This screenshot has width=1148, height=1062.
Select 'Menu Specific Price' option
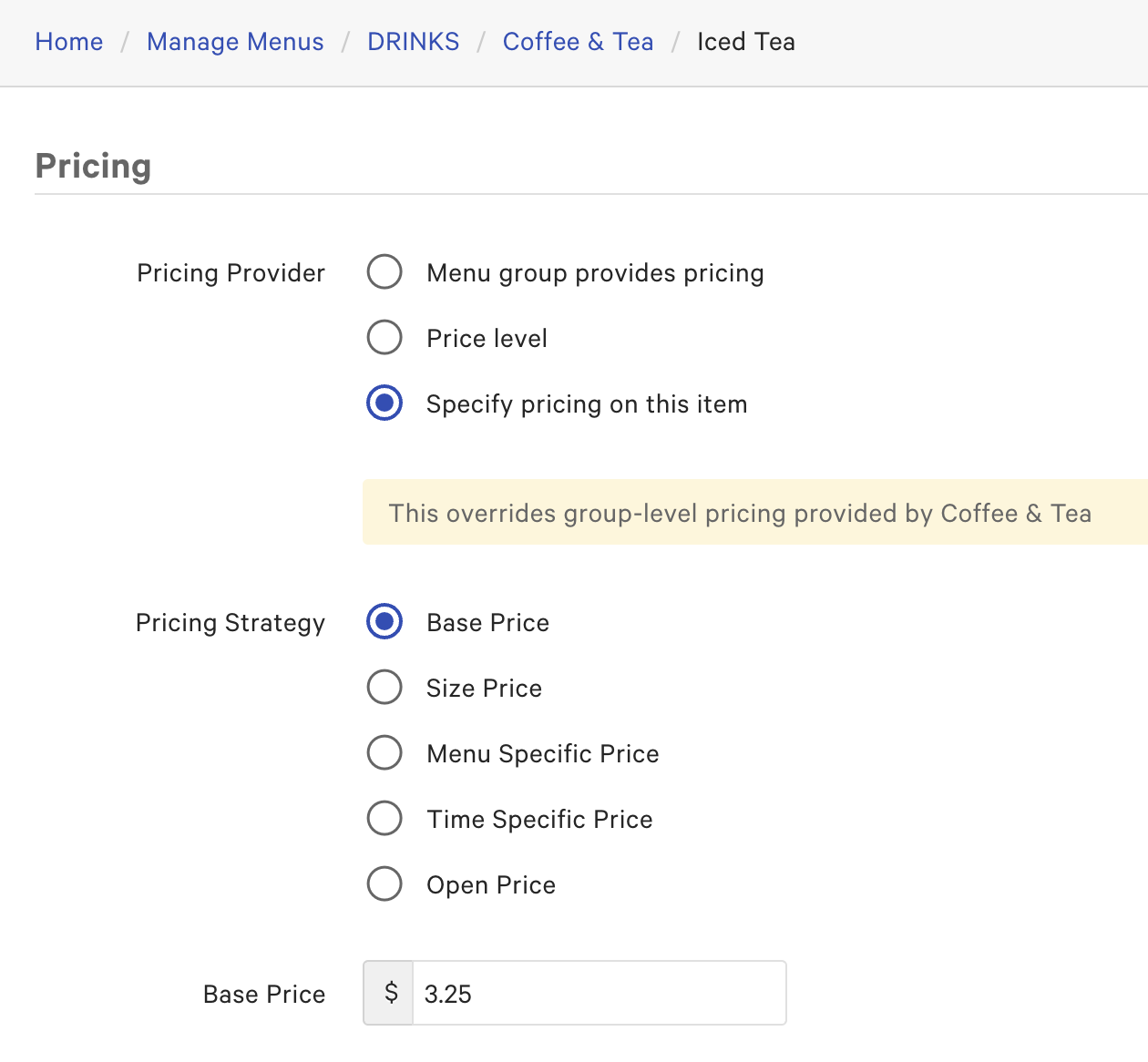coord(384,752)
